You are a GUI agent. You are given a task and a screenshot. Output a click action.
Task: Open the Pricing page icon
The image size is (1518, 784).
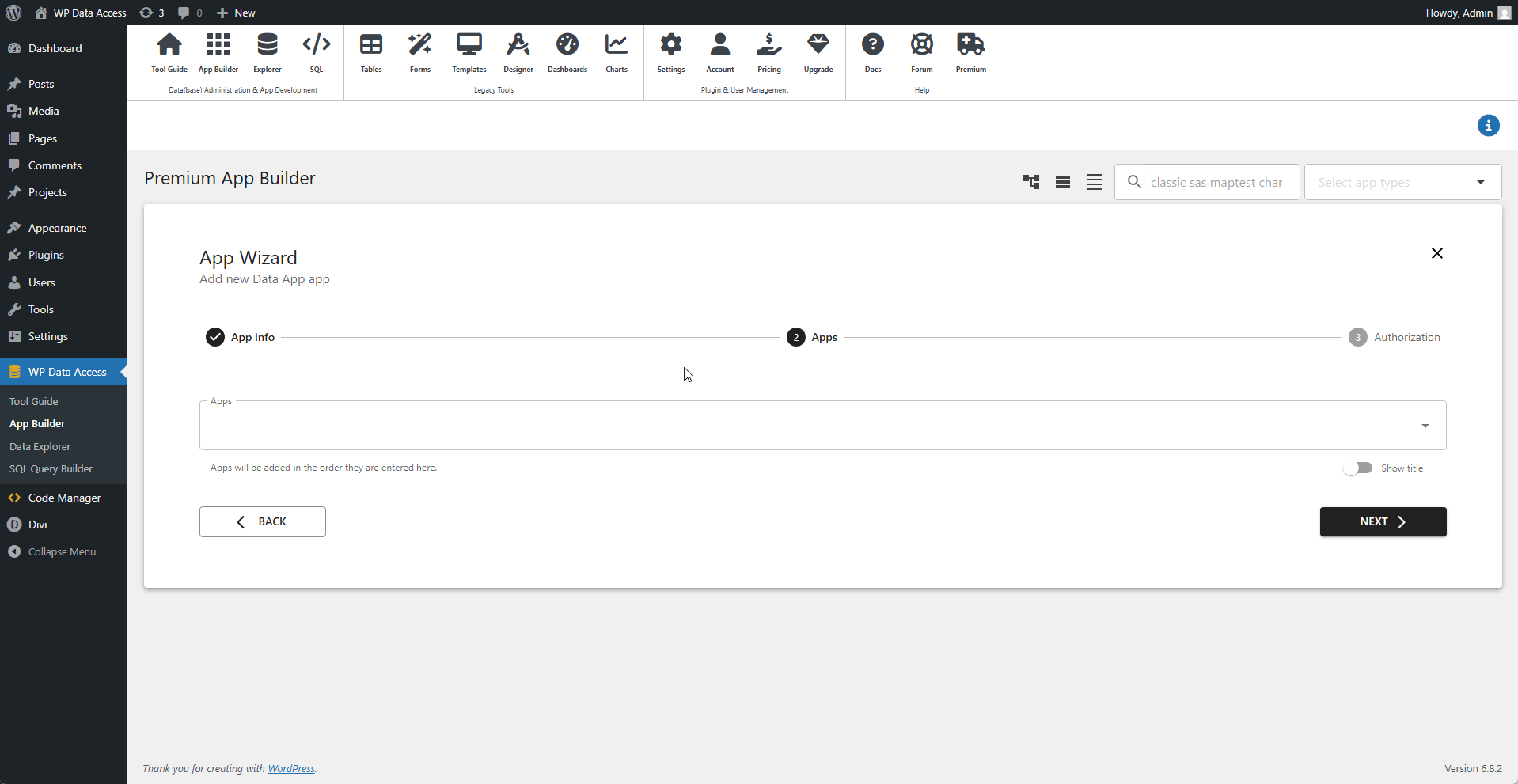coord(768,51)
